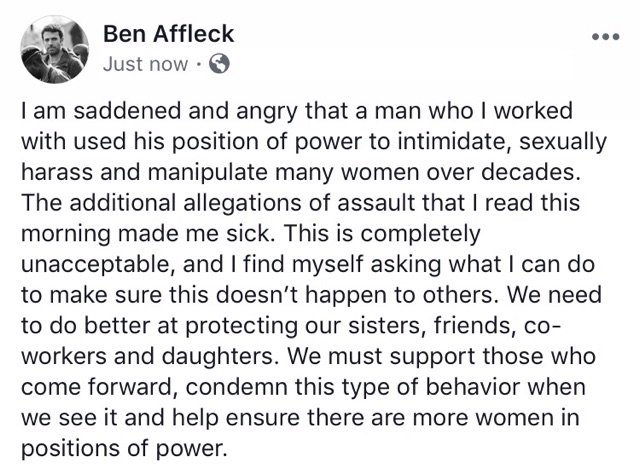640x469 pixels.
Task: Click the words 'We must support those who'
Action: tap(442, 356)
